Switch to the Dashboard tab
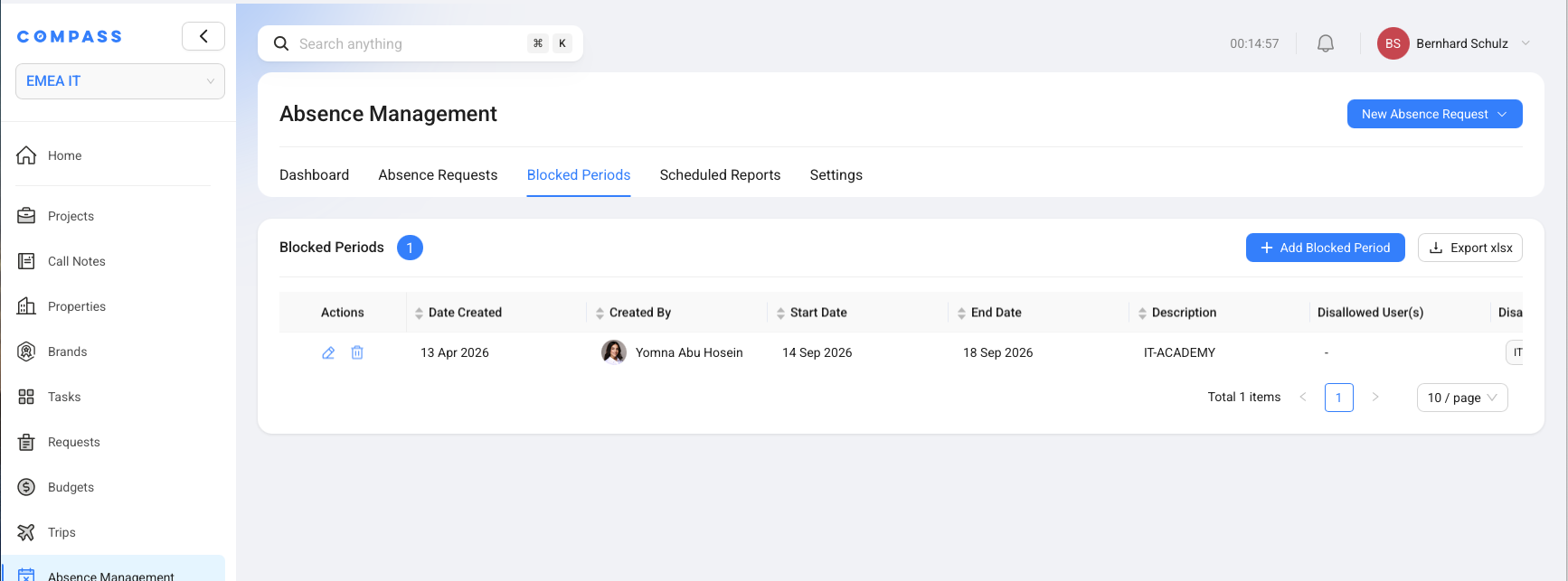The height and width of the screenshot is (581, 1568). [x=314, y=175]
